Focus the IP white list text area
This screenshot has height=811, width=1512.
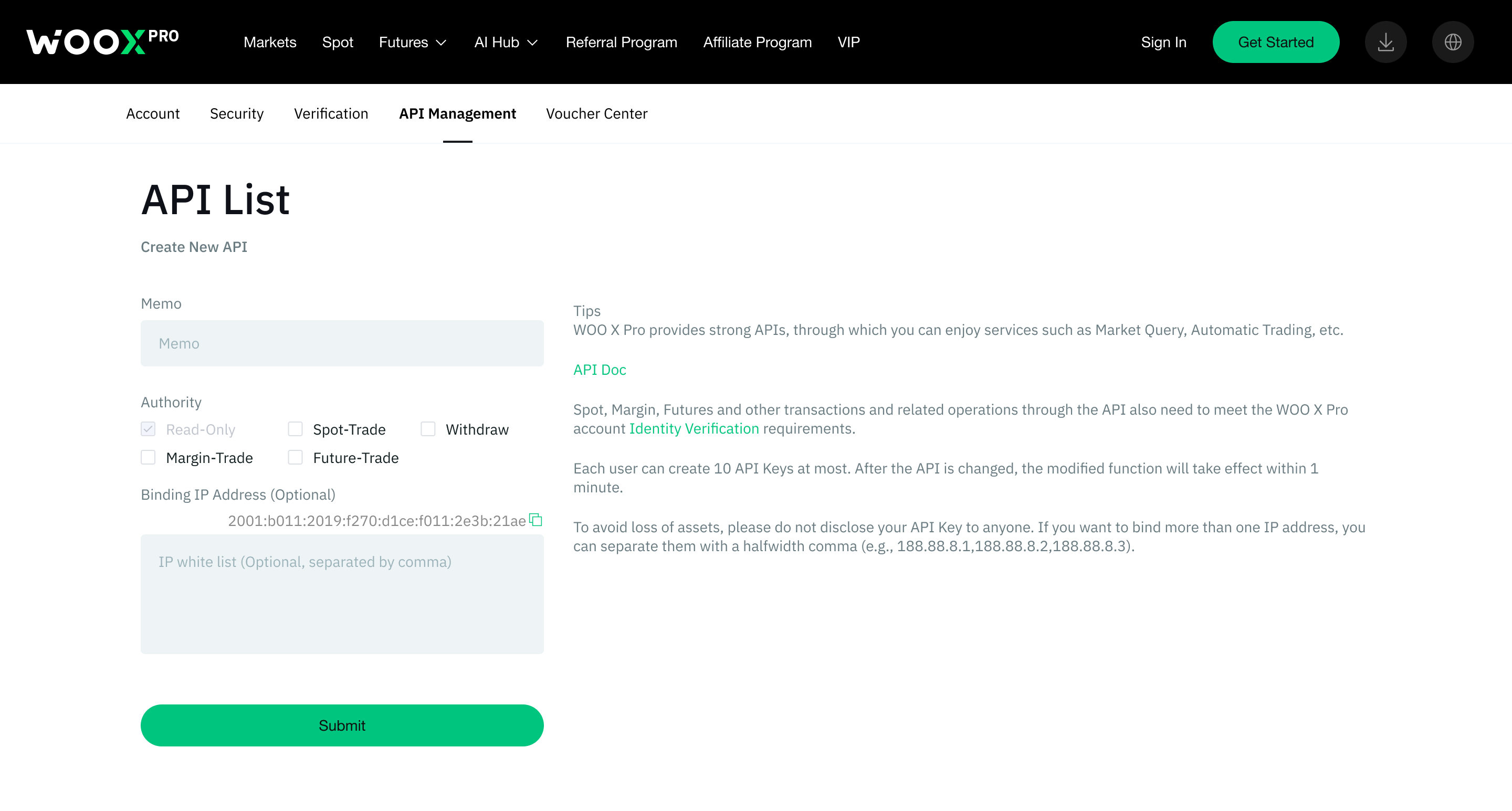pyautogui.click(x=342, y=594)
